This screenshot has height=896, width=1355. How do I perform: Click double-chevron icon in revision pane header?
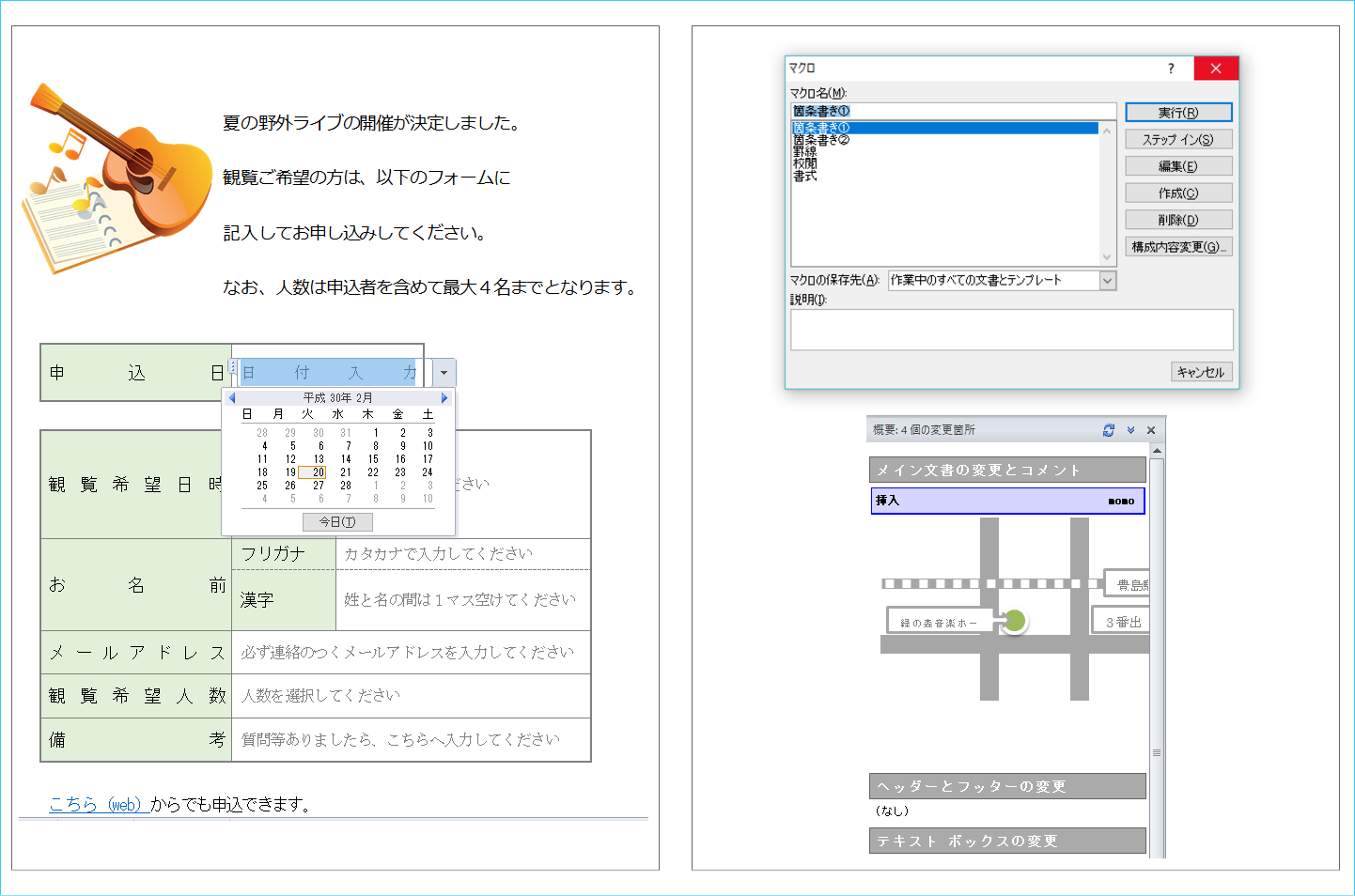(1130, 430)
